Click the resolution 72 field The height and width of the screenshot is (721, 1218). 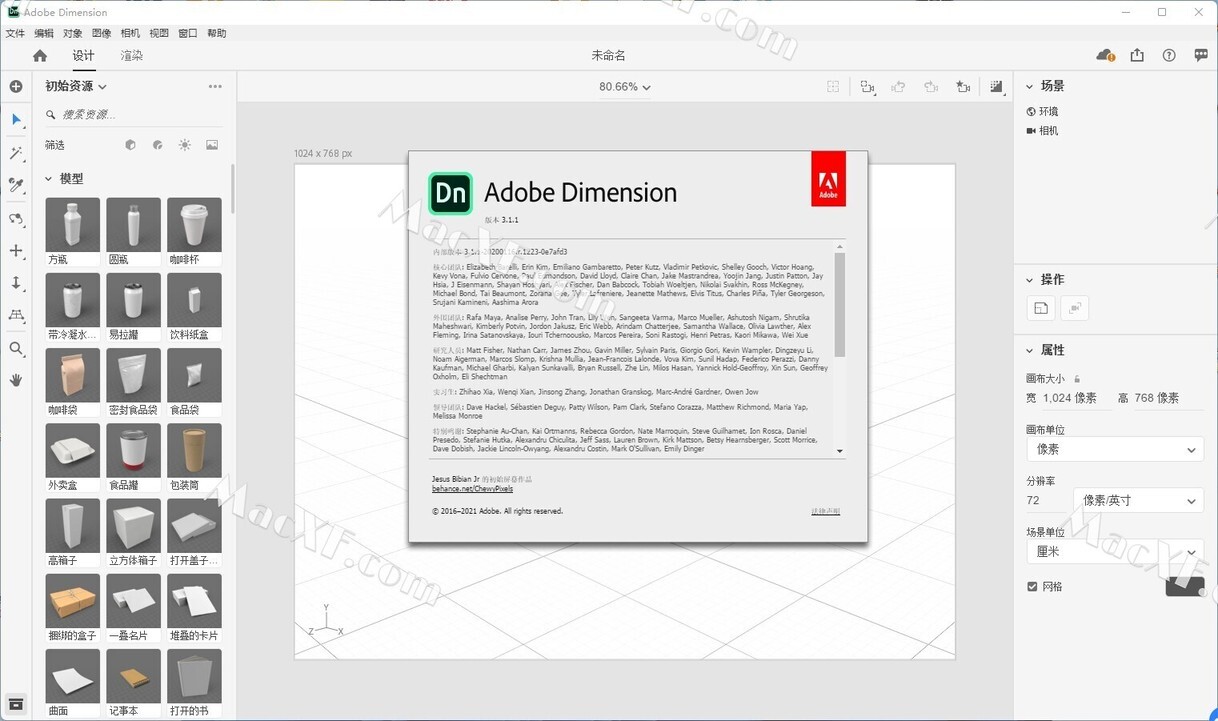coord(1046,500)
